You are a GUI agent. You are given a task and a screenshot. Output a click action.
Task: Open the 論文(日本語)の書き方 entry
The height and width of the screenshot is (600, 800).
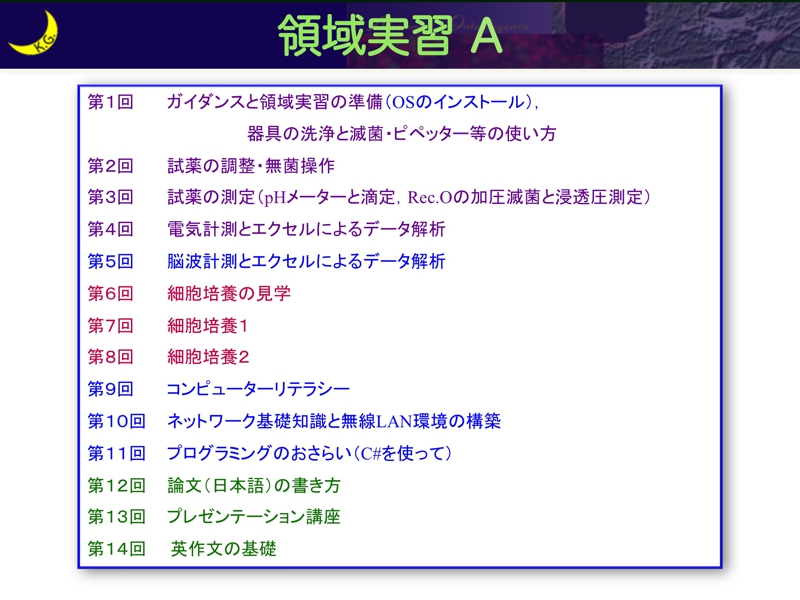coord(254,485)
